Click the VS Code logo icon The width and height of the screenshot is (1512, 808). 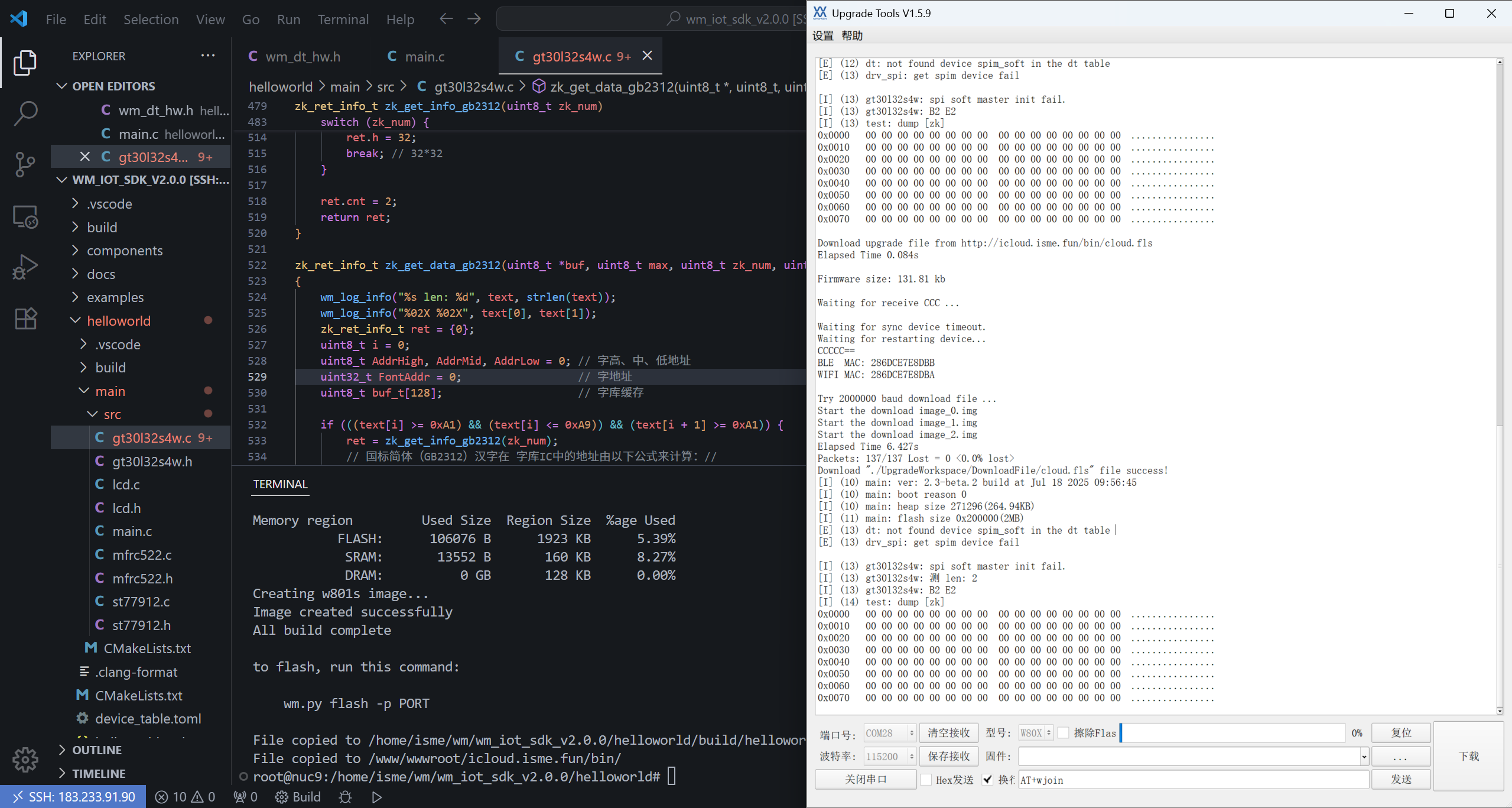[x=19, y=18]
